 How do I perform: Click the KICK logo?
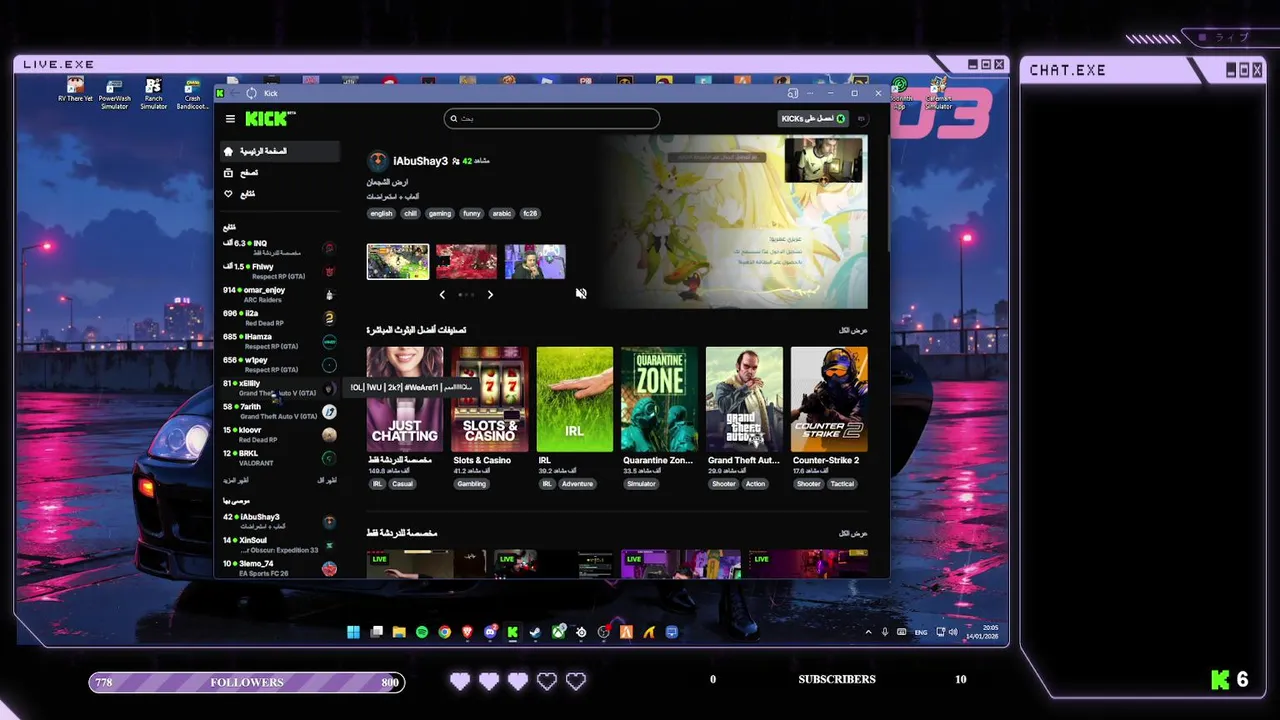pos(270,119)
